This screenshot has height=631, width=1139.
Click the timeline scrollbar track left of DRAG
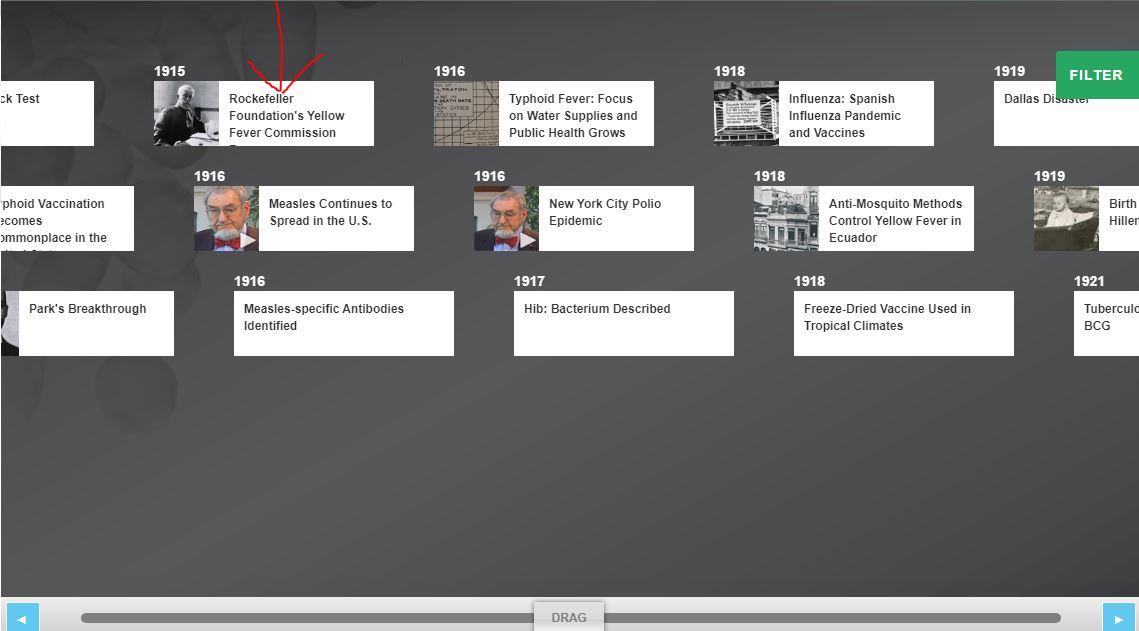[307, 618]
